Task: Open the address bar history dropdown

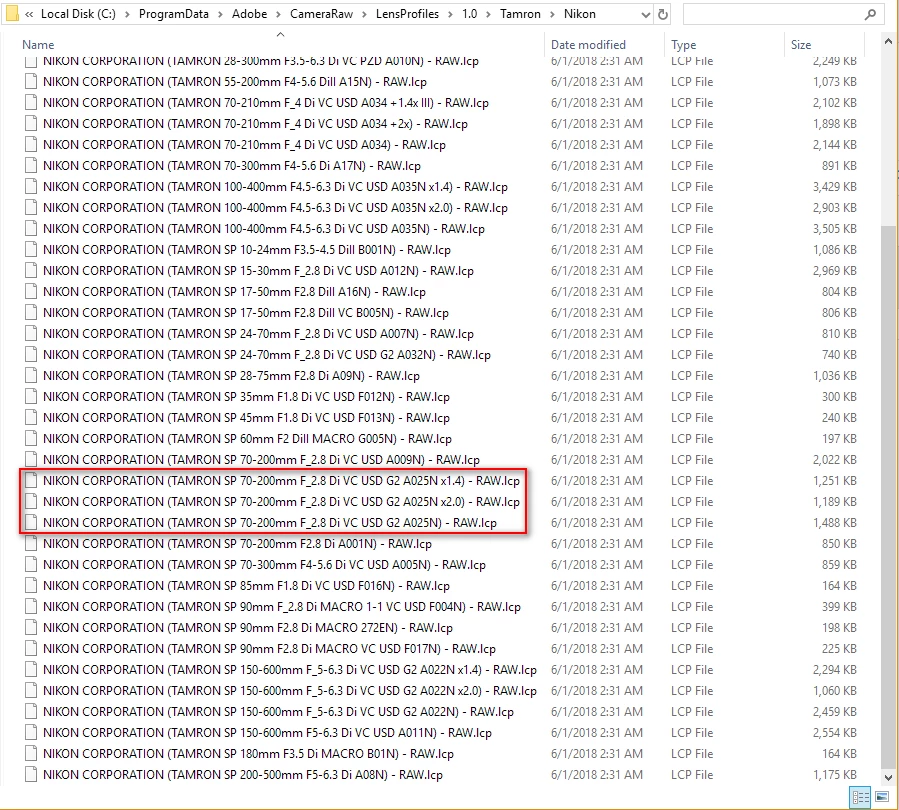Action: pyautogui.click(x=645, y=15)
